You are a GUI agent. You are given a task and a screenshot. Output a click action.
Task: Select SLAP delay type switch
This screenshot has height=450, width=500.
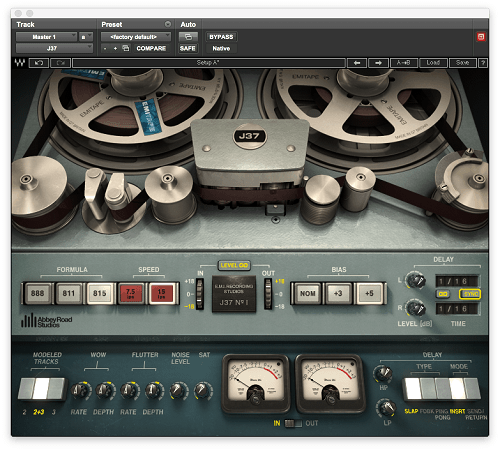tap(413, 389)
